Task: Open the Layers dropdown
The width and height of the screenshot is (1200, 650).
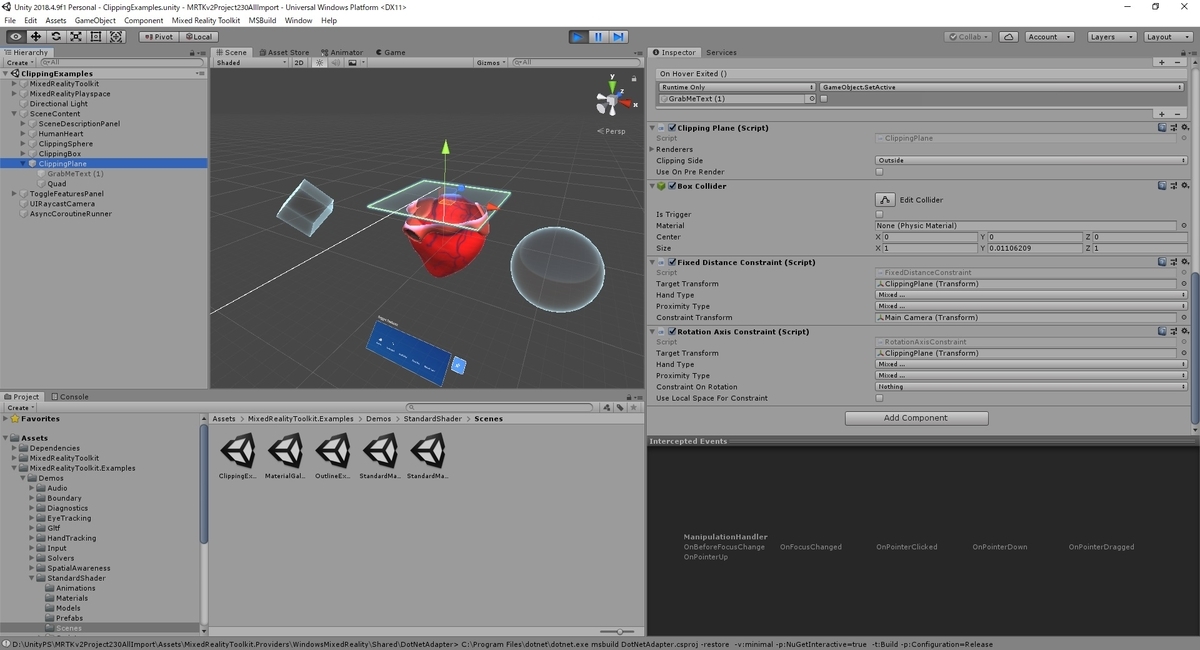Action: tap(1110, 37)
